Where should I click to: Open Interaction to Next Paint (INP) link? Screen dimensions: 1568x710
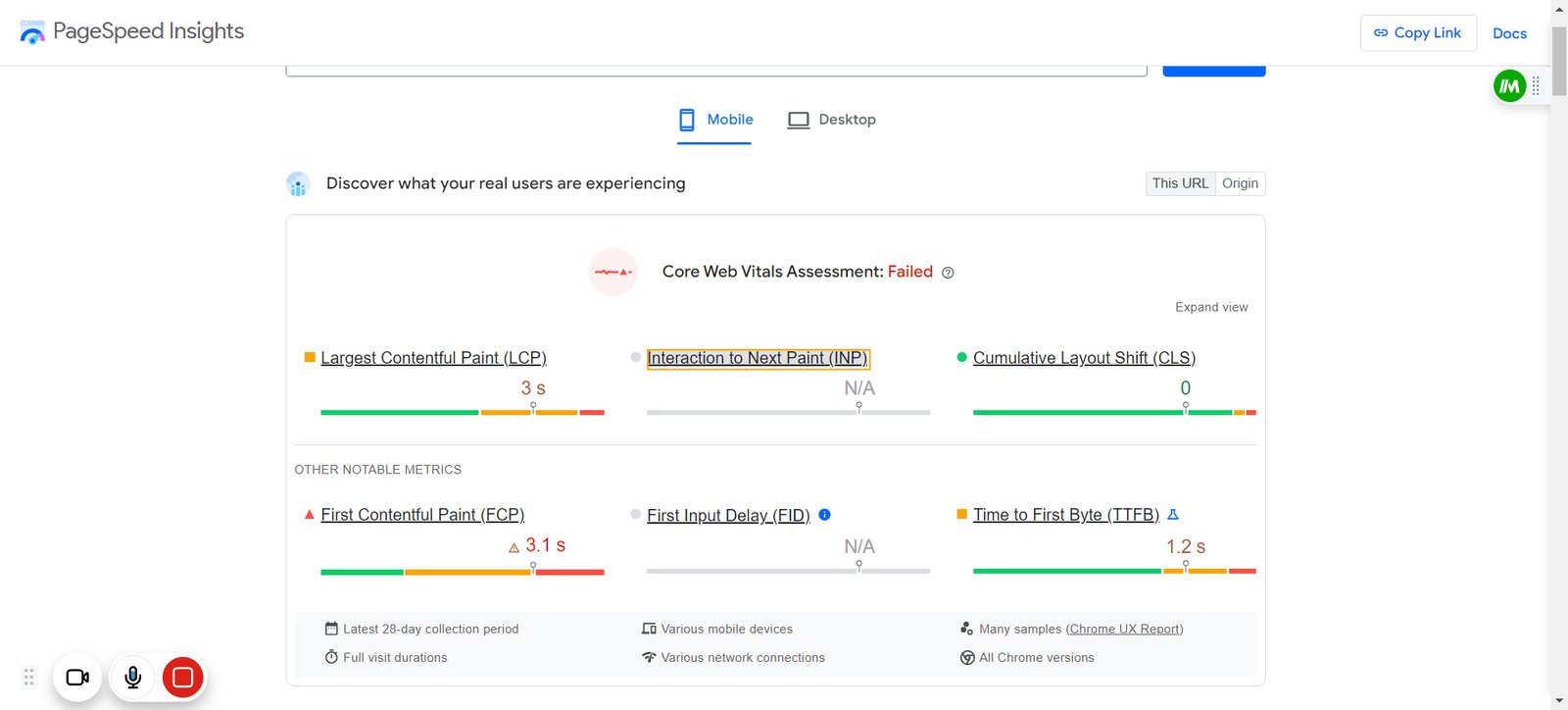(x=758, y=358)
